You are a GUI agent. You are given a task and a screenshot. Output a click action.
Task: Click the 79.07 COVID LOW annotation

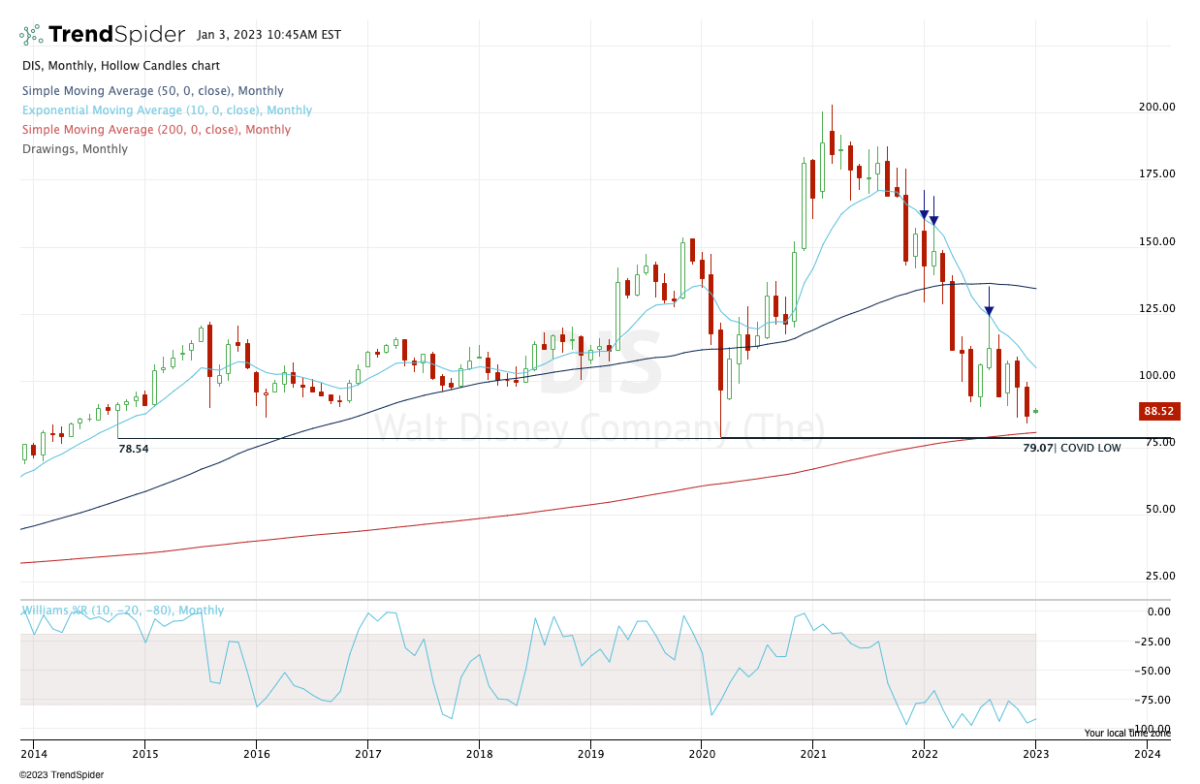(x=1071, y=448)
